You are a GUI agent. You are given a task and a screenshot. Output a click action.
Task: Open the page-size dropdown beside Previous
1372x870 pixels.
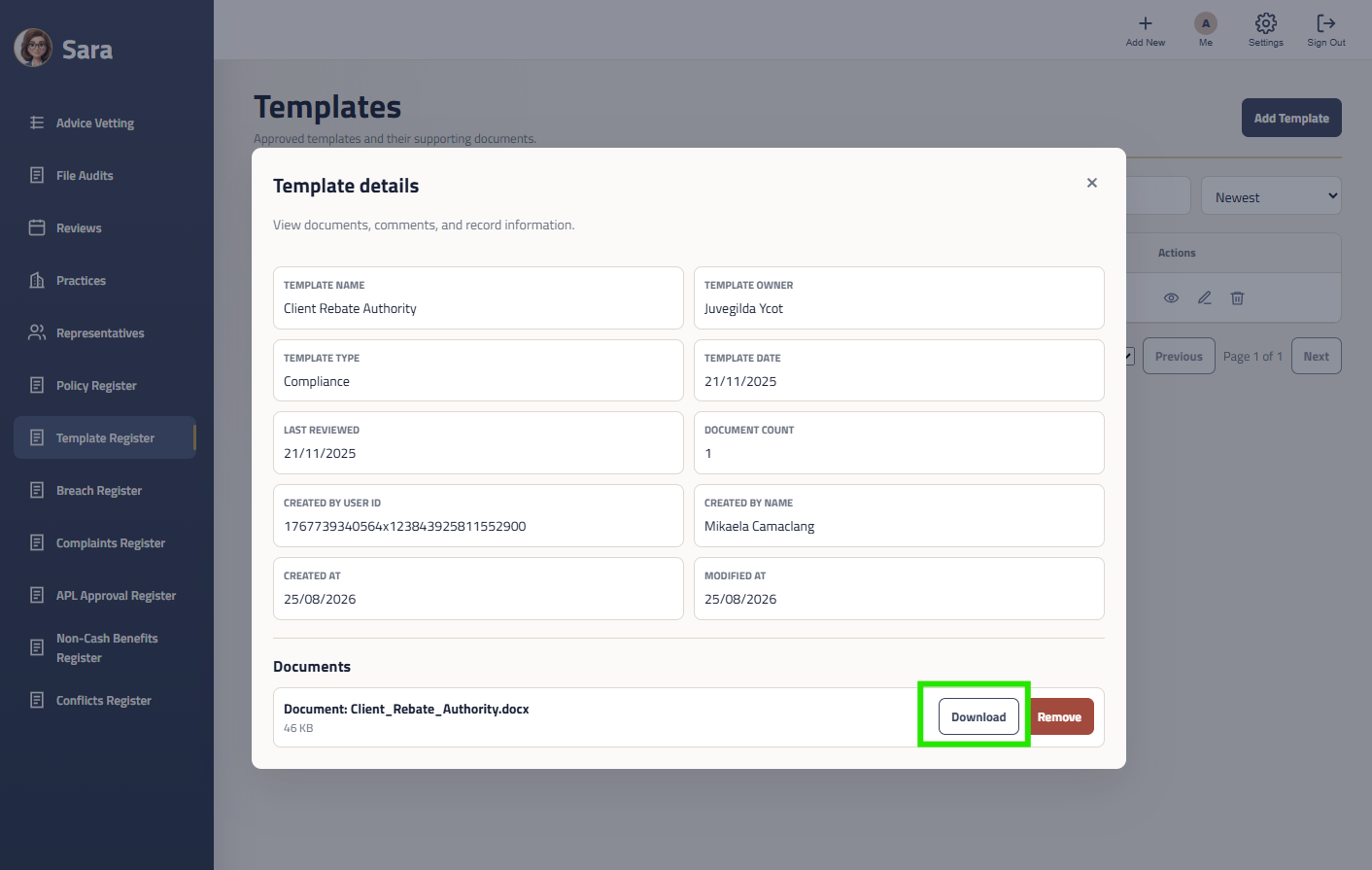coord(1129,357)
